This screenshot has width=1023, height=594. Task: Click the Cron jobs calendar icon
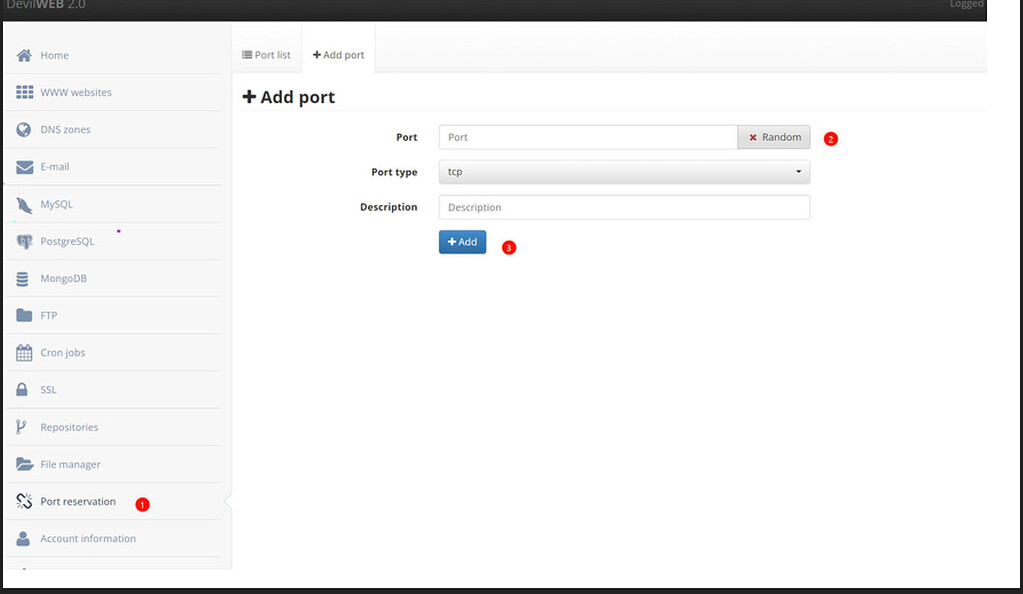tap(24, 352)
